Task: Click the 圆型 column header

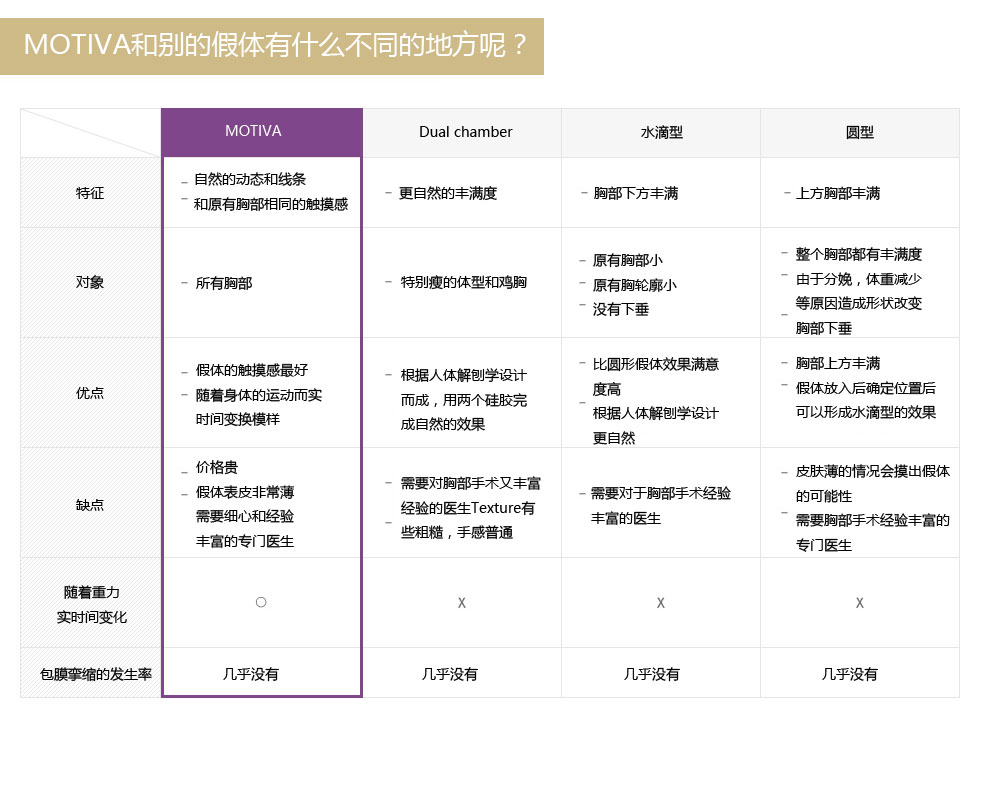Action: [858, 131]
